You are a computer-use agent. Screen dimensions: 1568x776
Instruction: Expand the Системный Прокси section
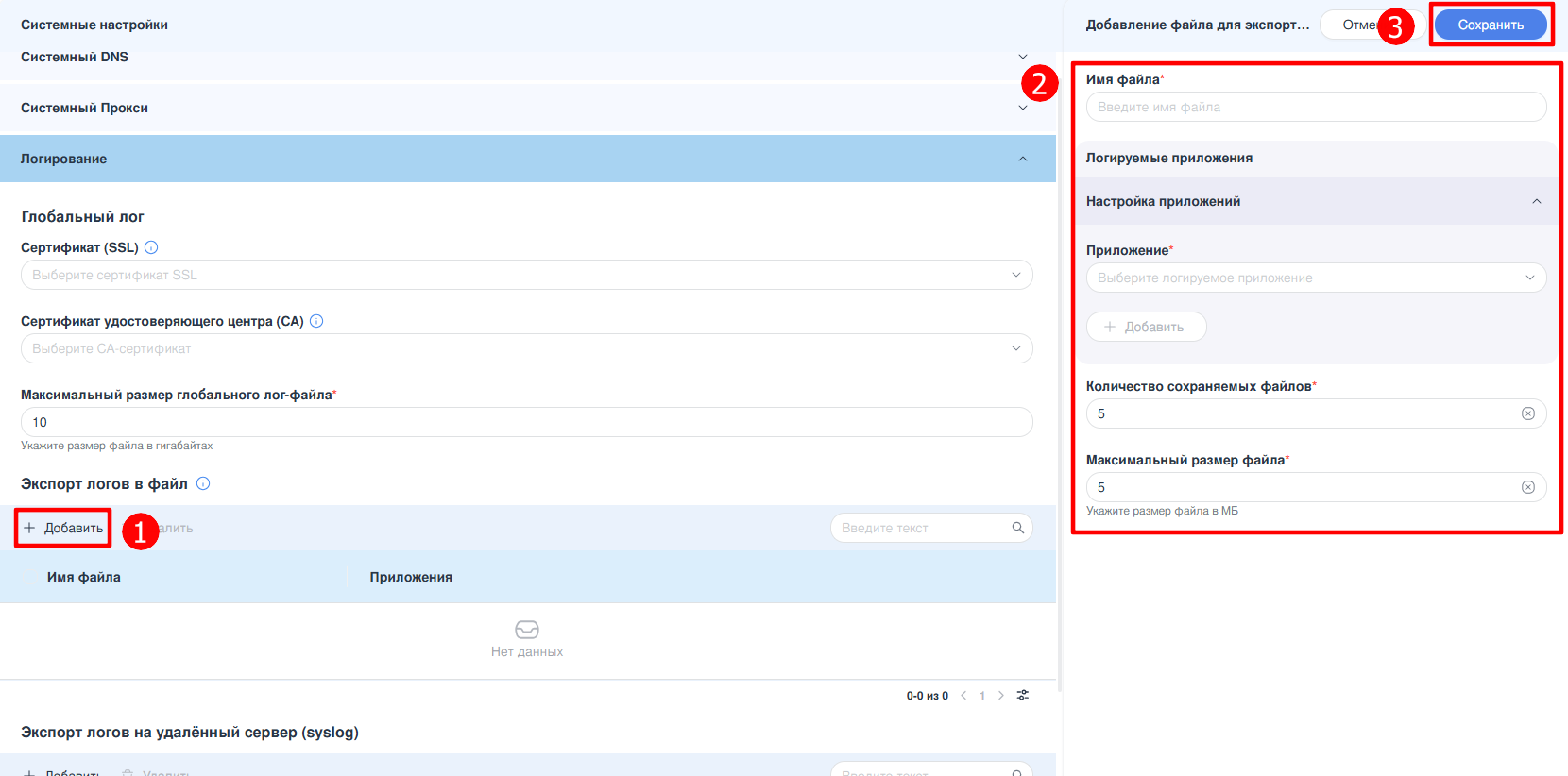click(1022, 108)
